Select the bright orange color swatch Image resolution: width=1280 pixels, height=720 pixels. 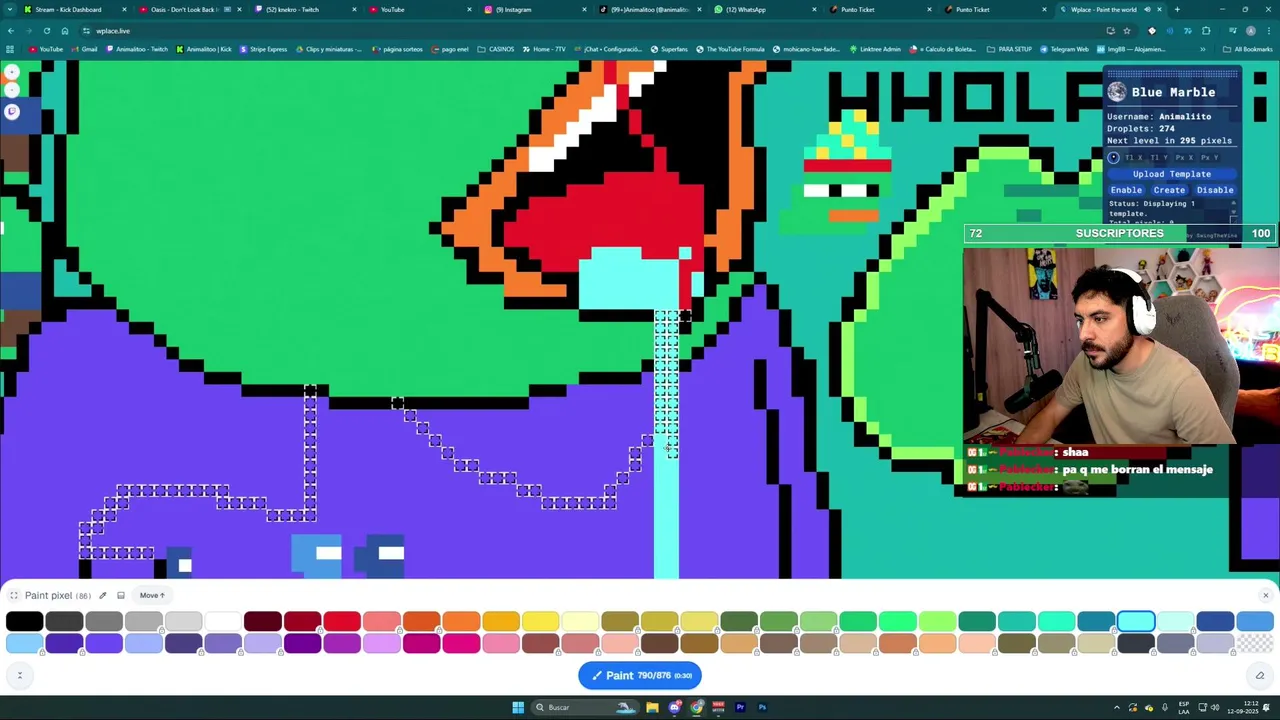[461, 622]
